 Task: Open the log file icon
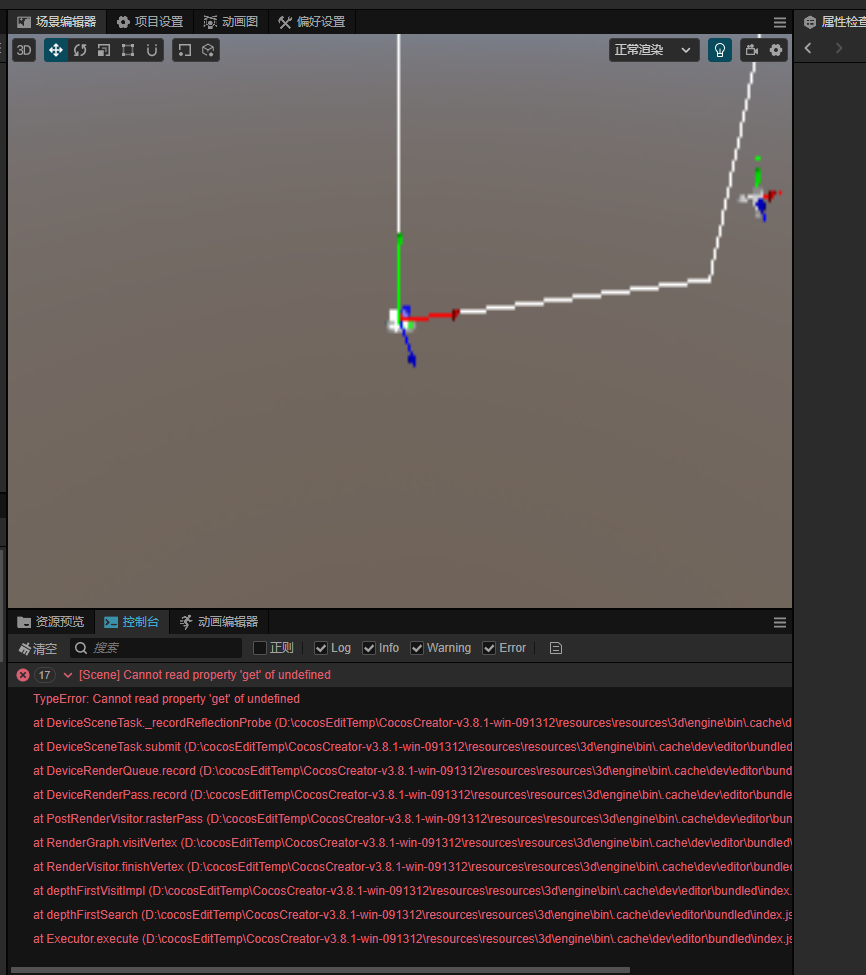pos(556,648)
